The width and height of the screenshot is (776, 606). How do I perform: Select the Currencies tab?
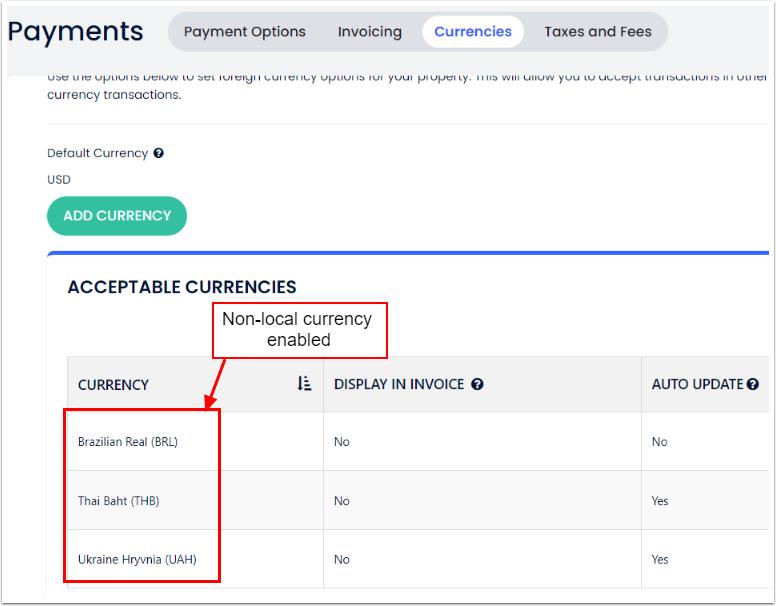pos(473,32)
